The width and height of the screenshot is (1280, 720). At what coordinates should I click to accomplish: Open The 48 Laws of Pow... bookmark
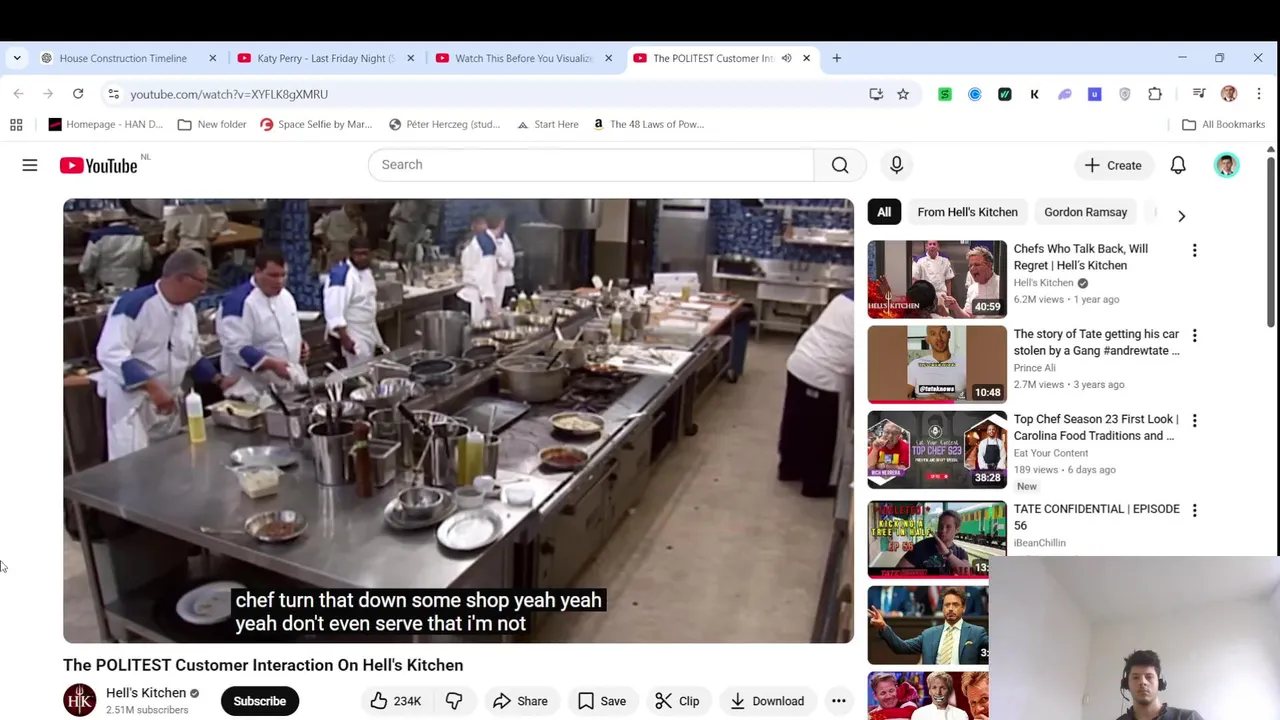pyautogui.click(x=648, y=124)
